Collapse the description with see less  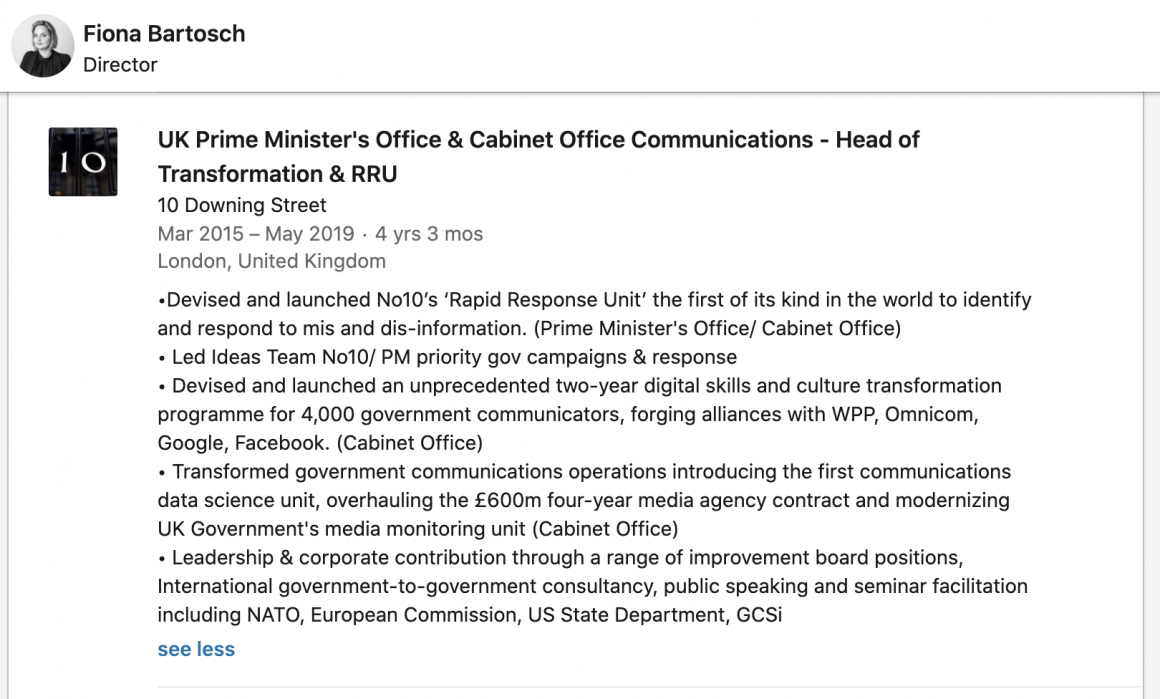pyautogui.click(x=196, y=649)
